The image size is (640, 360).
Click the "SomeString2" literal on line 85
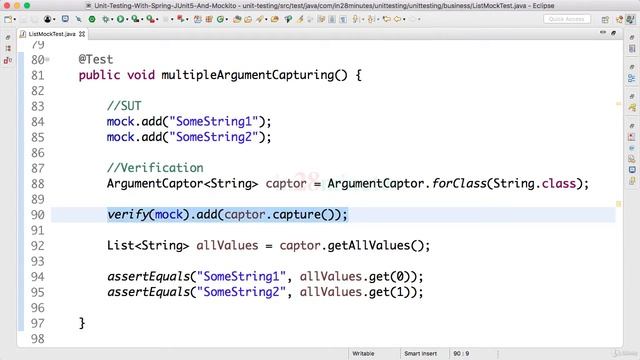point(214,137)
